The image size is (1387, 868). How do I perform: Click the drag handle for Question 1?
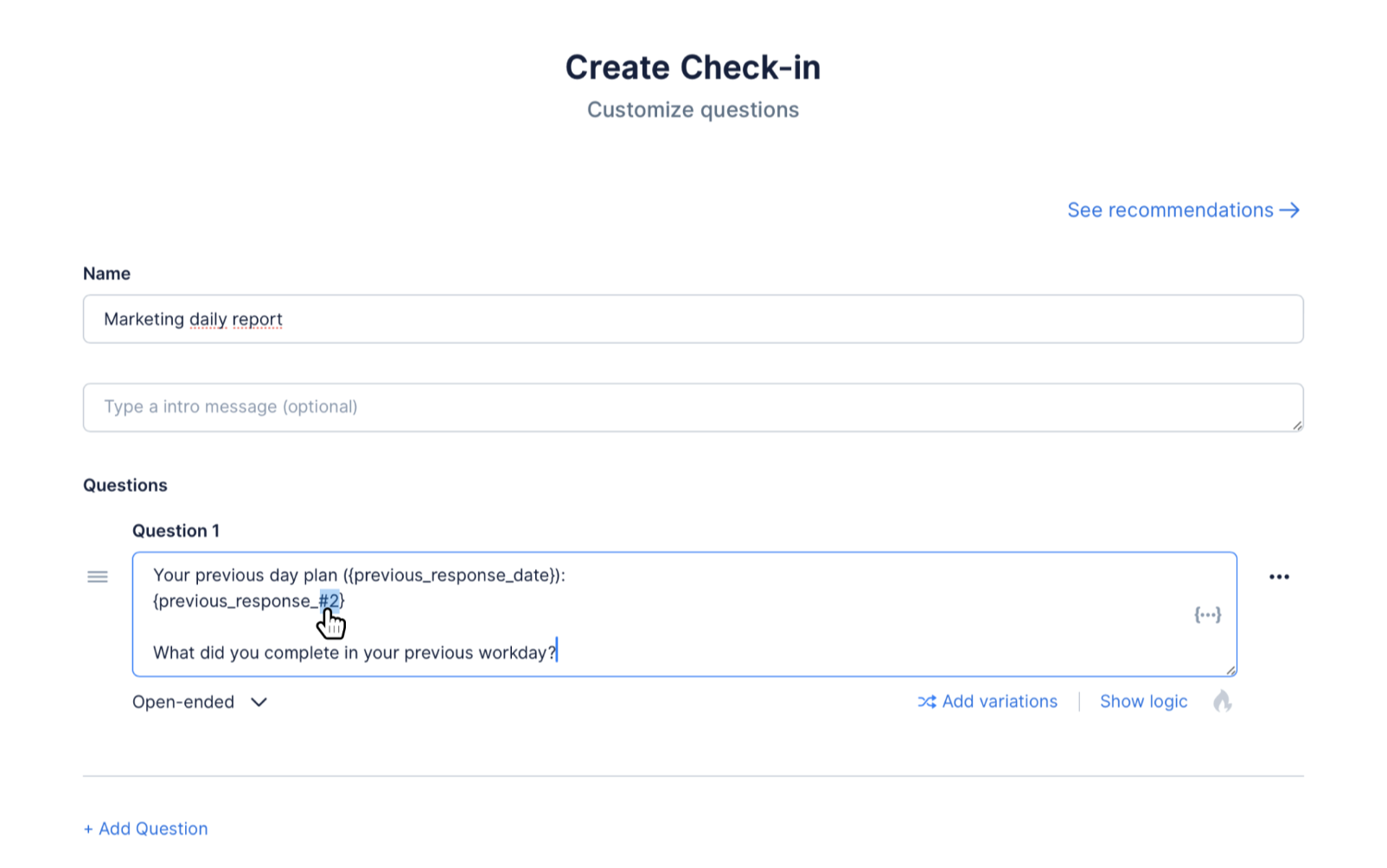(98, 577)
